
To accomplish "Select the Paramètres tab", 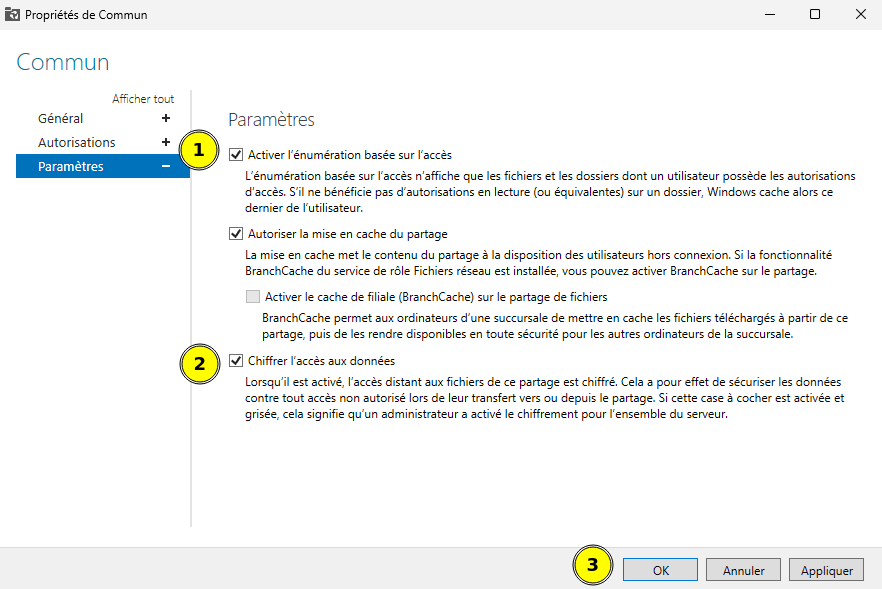I will (103, 166).
